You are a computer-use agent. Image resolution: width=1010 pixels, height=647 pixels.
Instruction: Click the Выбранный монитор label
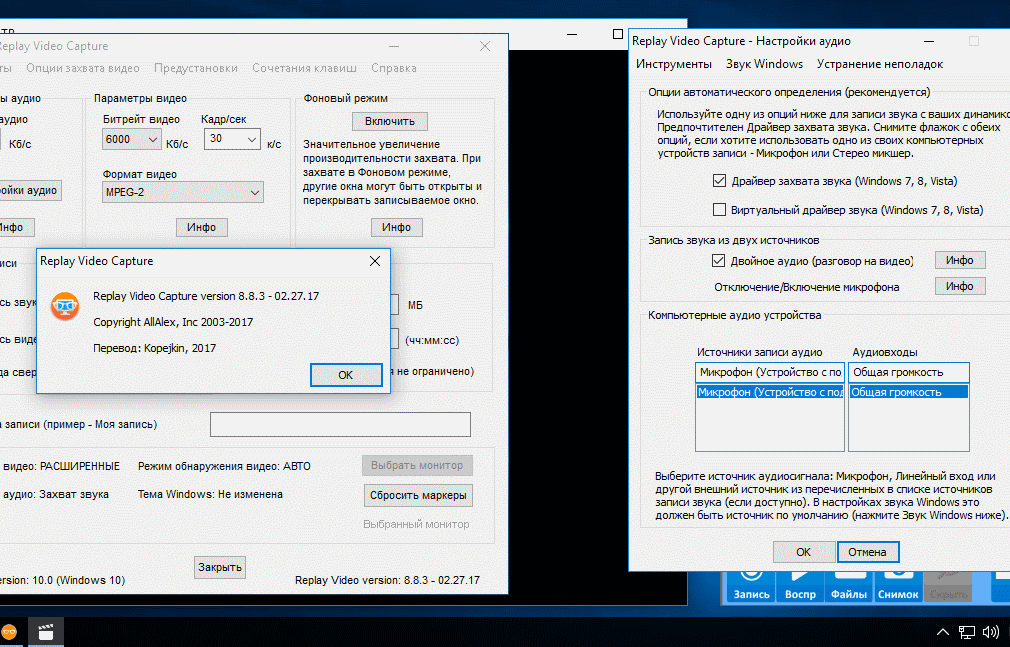pos(416,525)
